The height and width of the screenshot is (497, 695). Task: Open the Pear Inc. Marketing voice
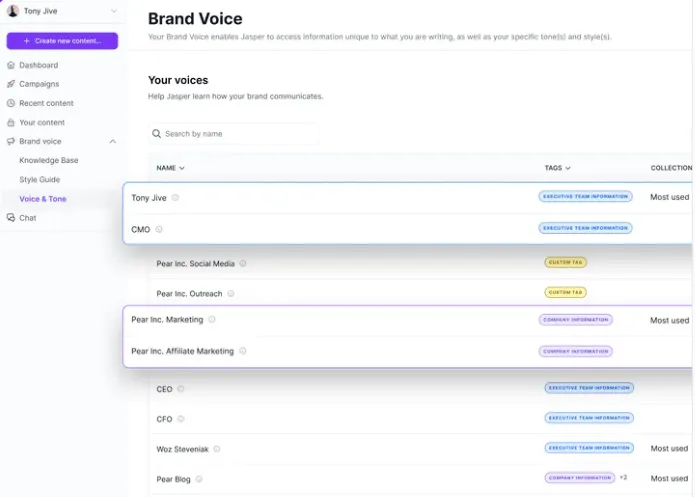point(167,320)
